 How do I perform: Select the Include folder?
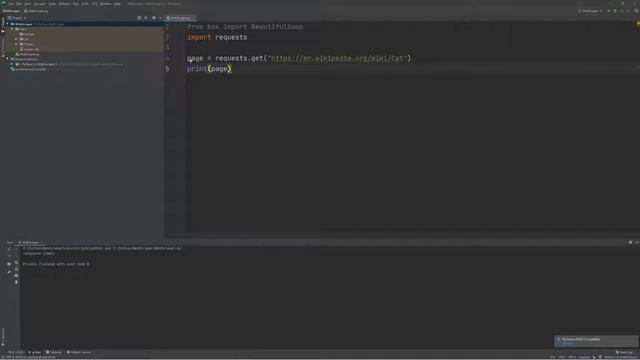[x=28, y=34]
